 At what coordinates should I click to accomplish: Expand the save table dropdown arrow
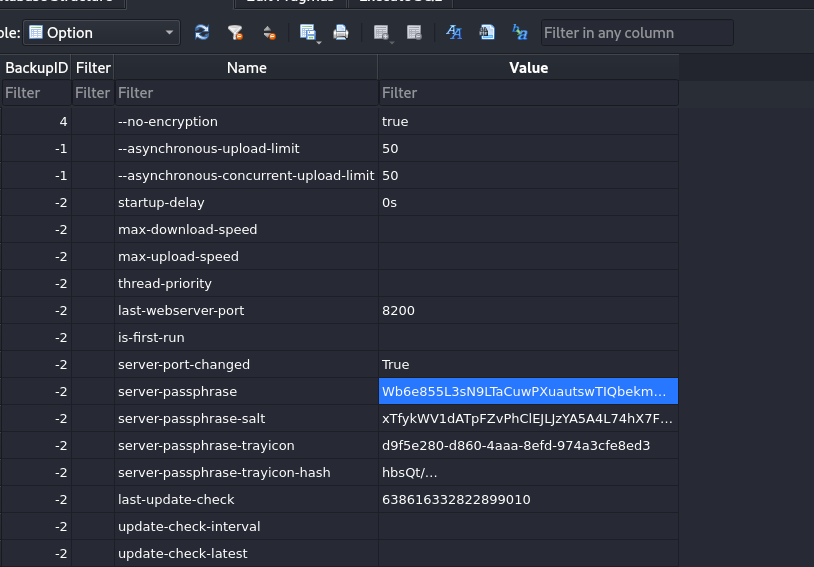click(x=319, y=42)
